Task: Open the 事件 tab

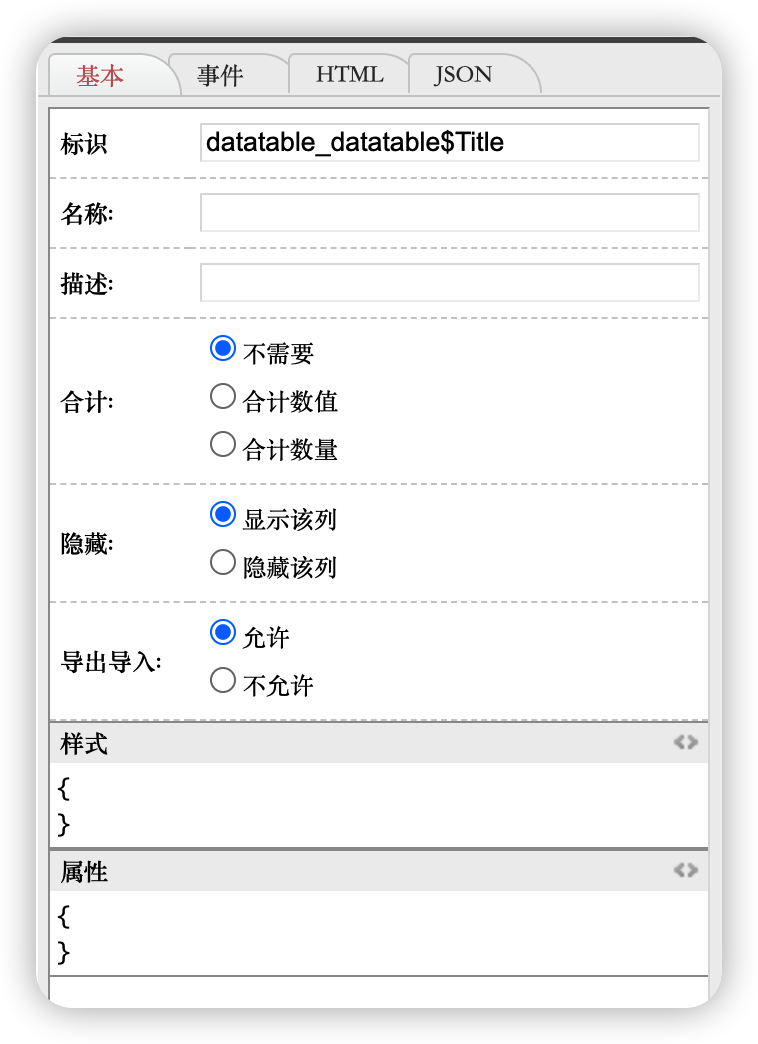Action: pos(220,75)
